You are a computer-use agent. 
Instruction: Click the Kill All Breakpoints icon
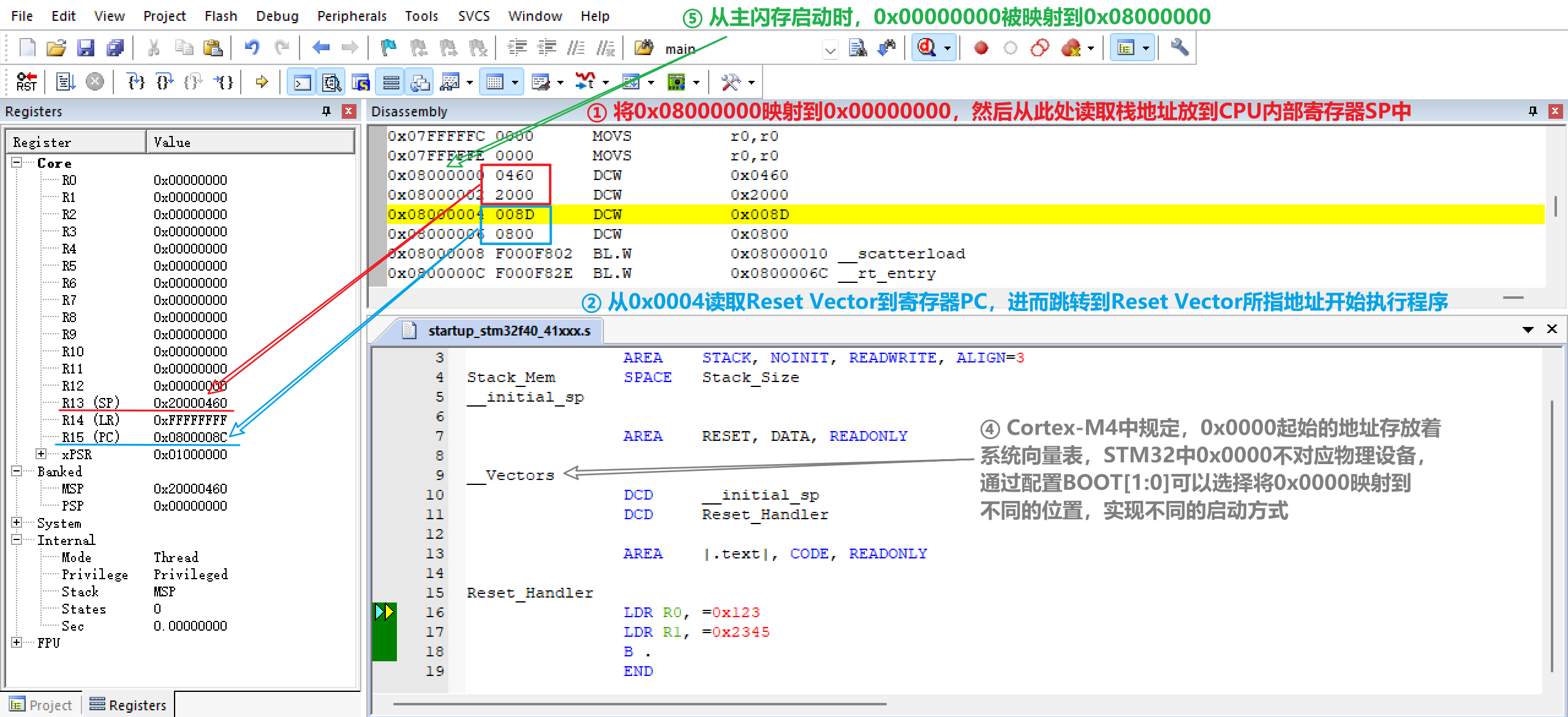1071,48
